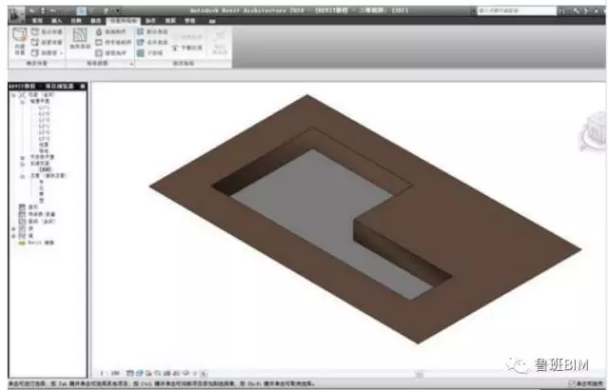Click the highlighted quick access toolbar icon
Screen dimensions: 609x390
(81, 10)
